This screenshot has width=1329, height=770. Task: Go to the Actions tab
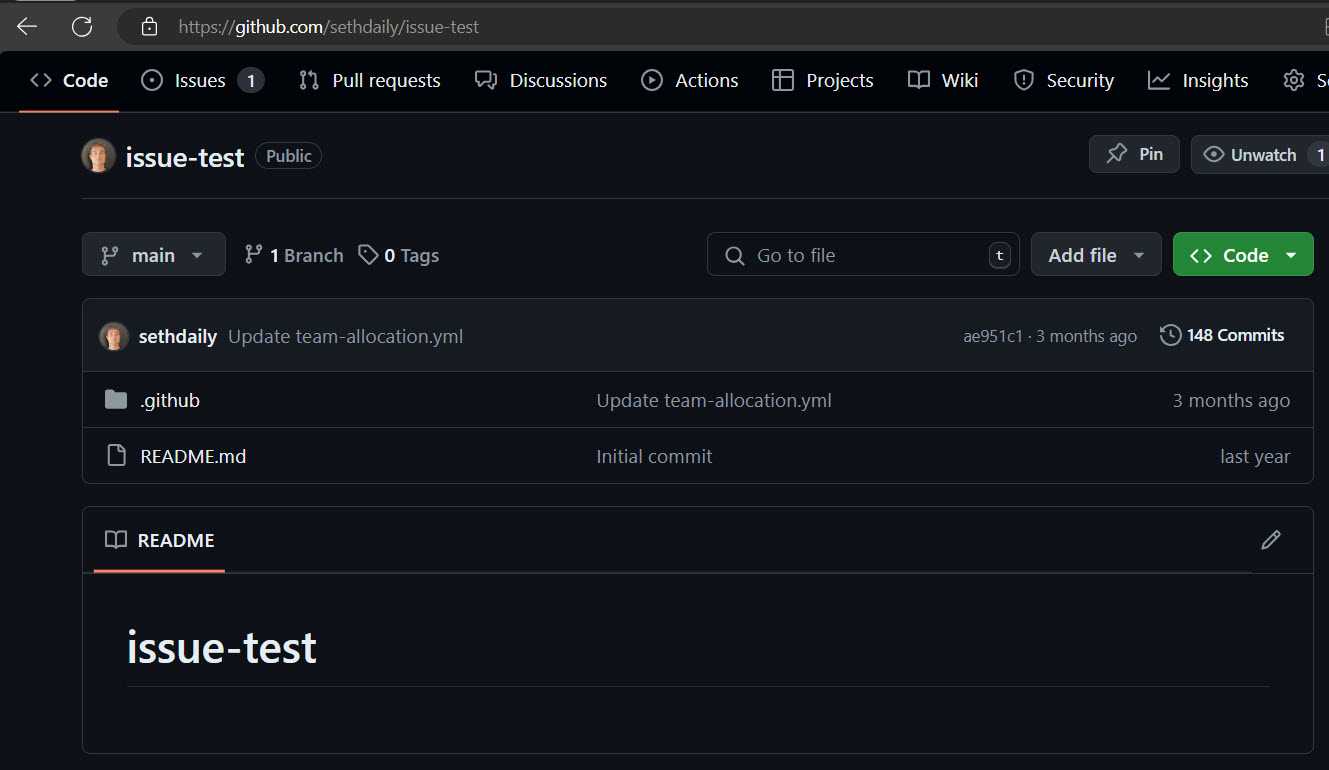pos(690,81)
